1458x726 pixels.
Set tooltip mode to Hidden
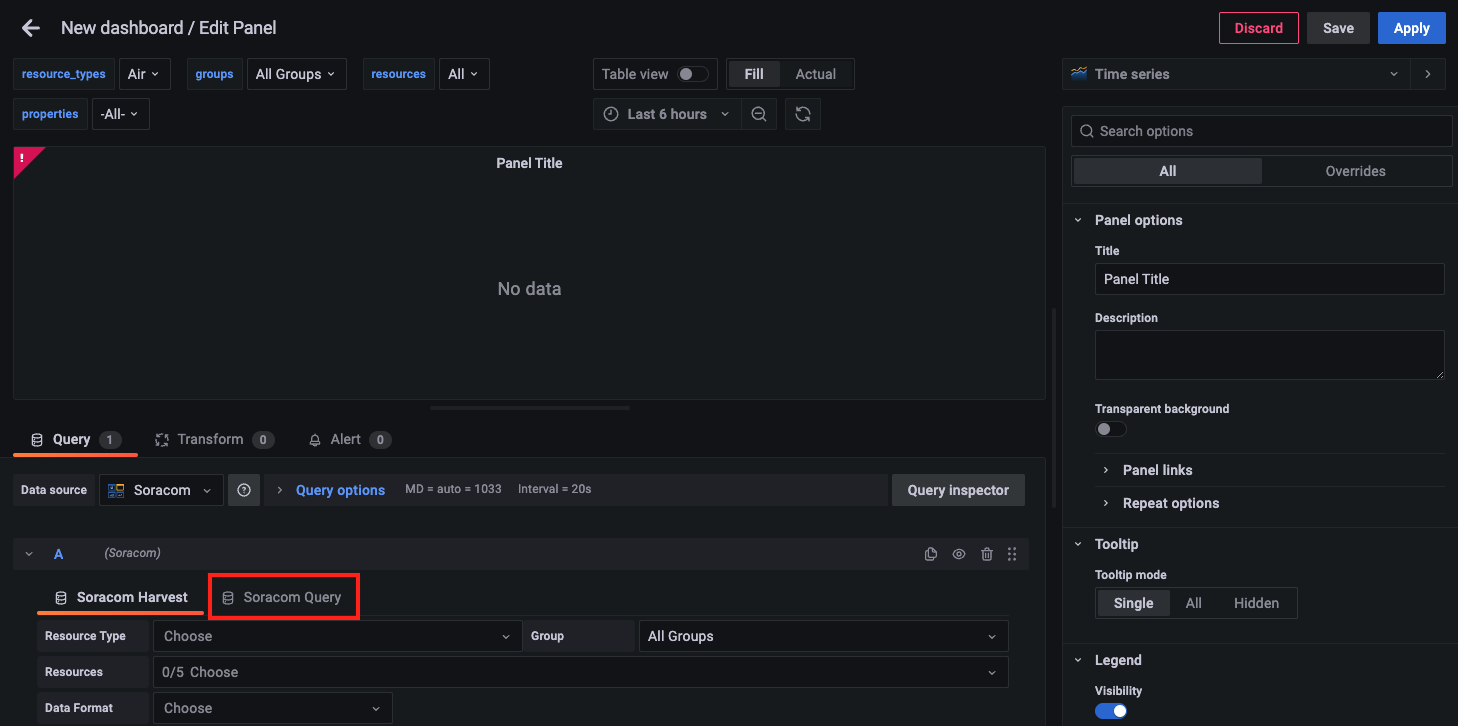[x=1256, y=603]
